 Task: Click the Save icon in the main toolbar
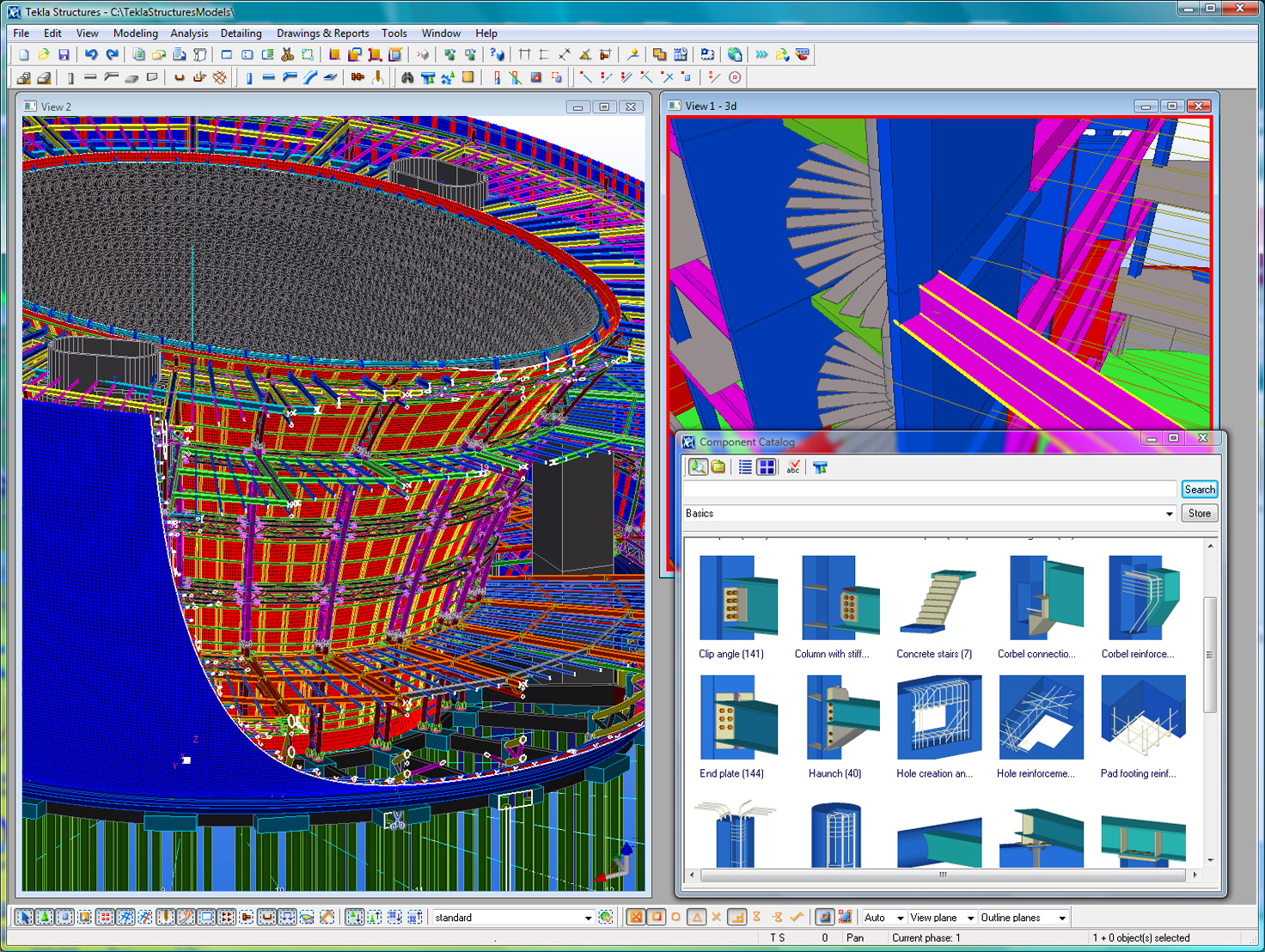tap(64, 54)
